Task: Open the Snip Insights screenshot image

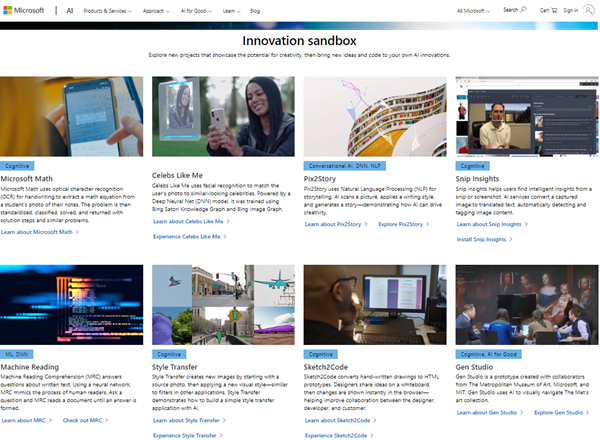Action: 527,116
